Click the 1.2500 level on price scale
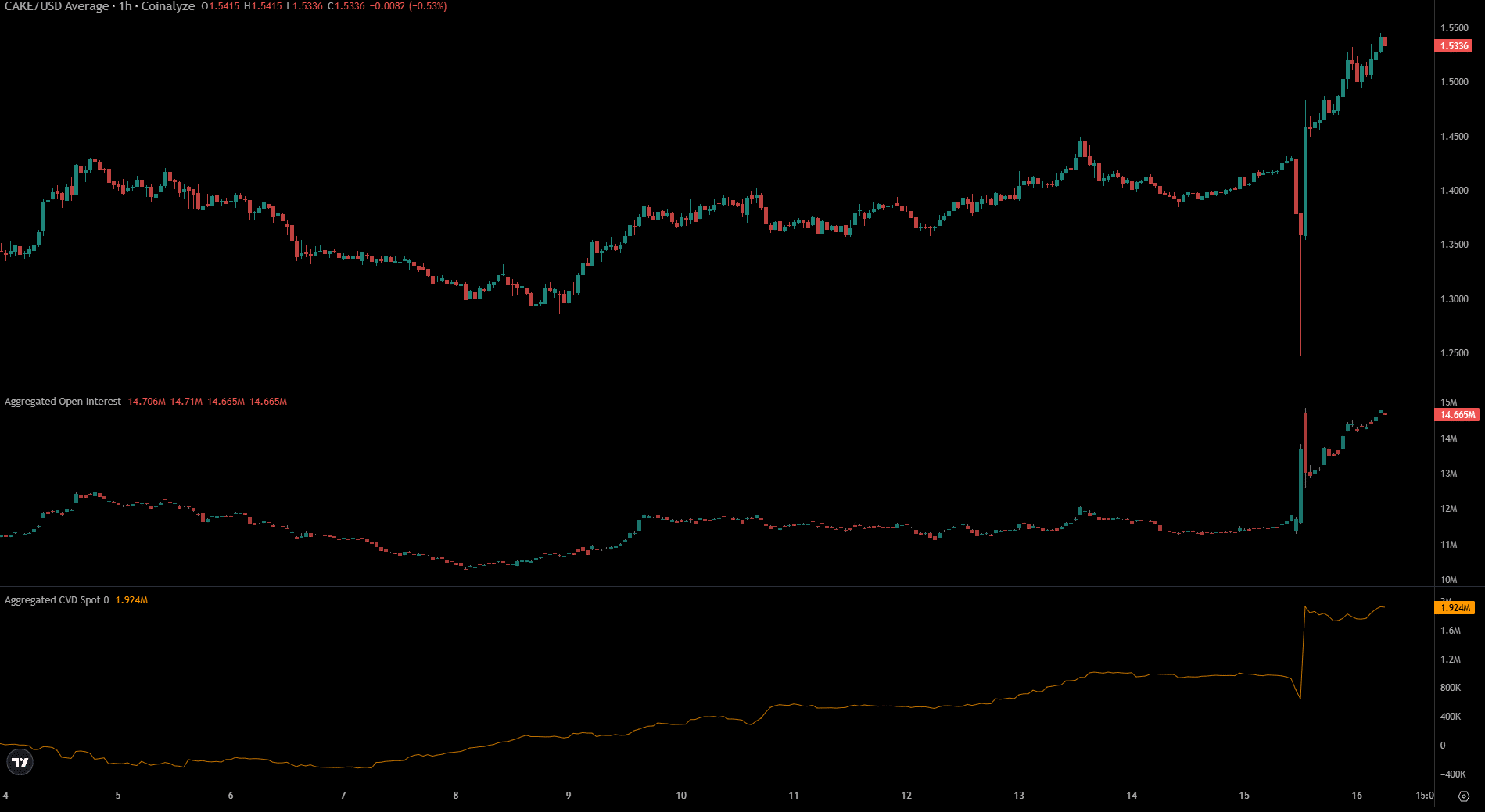The image size is (1485, 812). 1454,353
